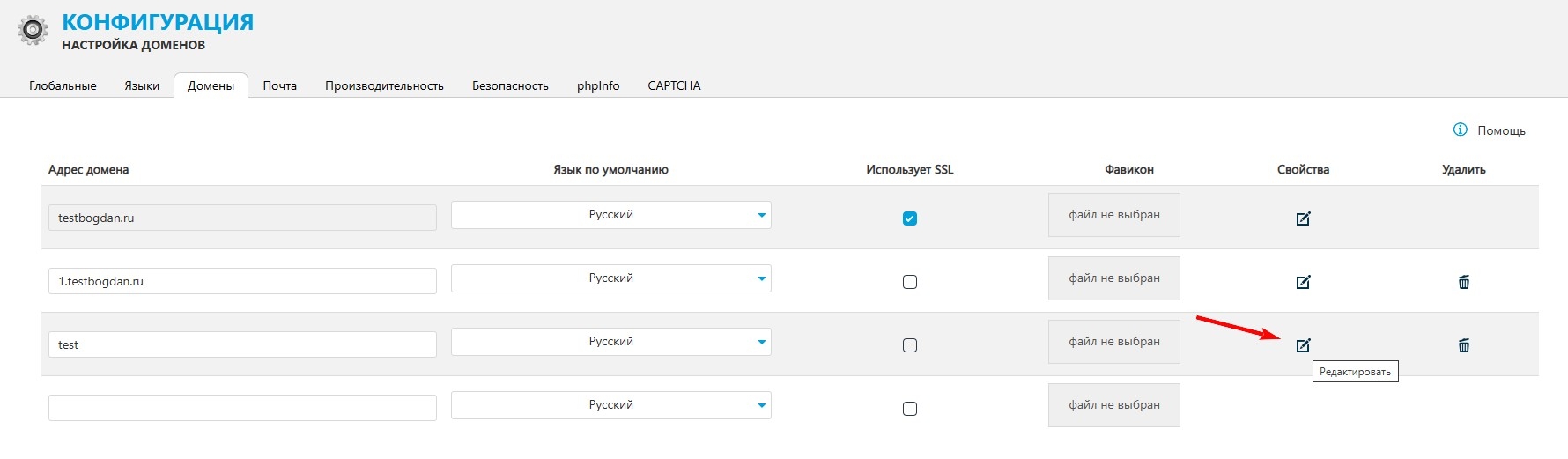The height and width of the screenshot is (459, 1568).
Task: Enable SSL for 1.testbogdan.ru
Action: tap(910, 282)
